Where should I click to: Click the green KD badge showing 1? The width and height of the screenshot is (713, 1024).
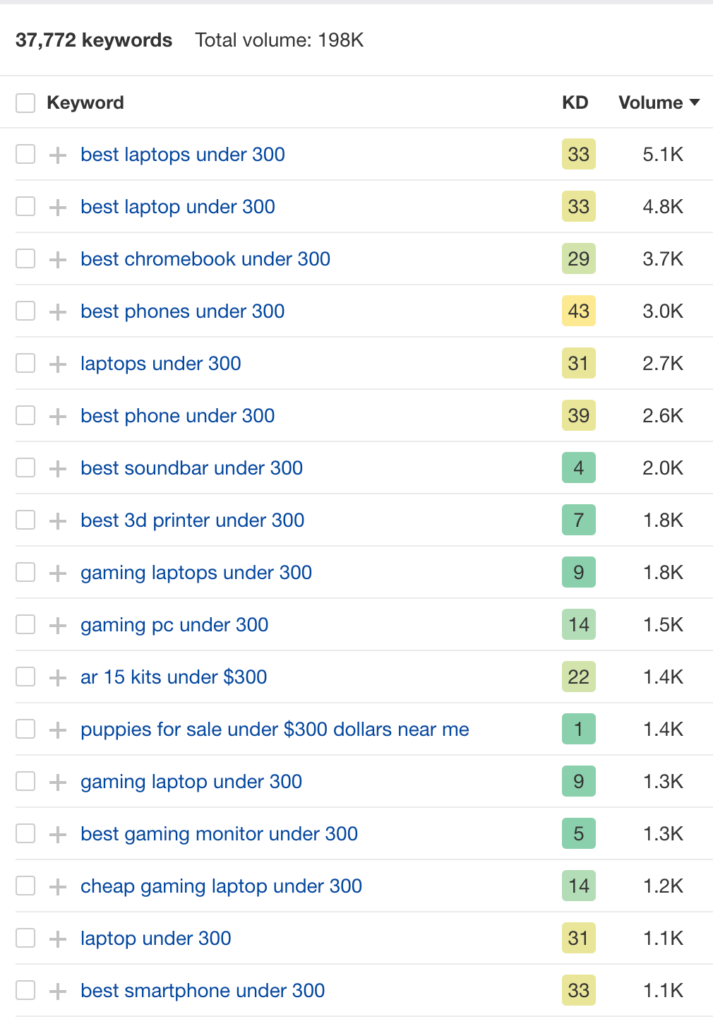pyautogui.click(x=578, y=729)
